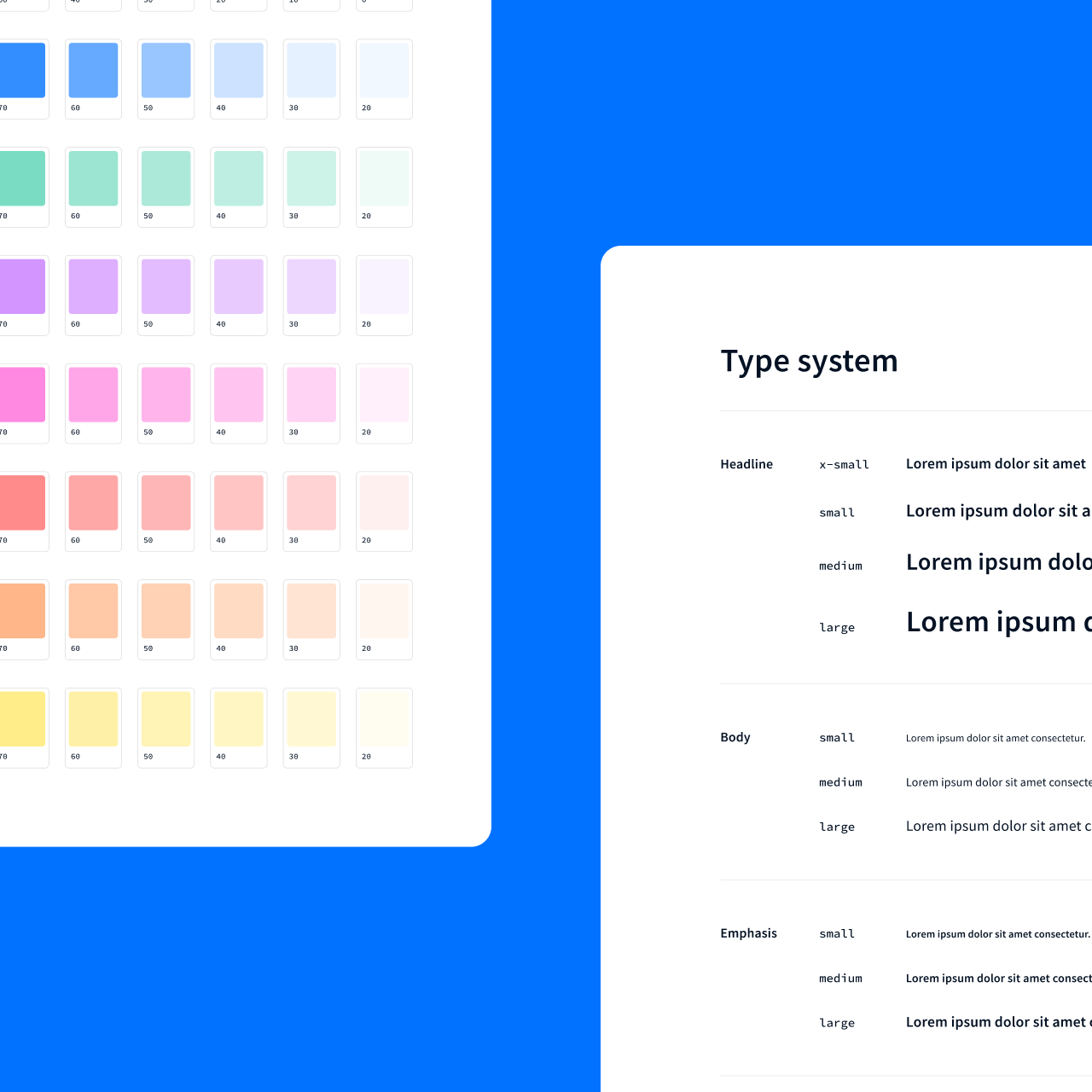1092x1092 pixels.
Task: Select the blue 20 color swatch
Action: click(x=383, y=70)
